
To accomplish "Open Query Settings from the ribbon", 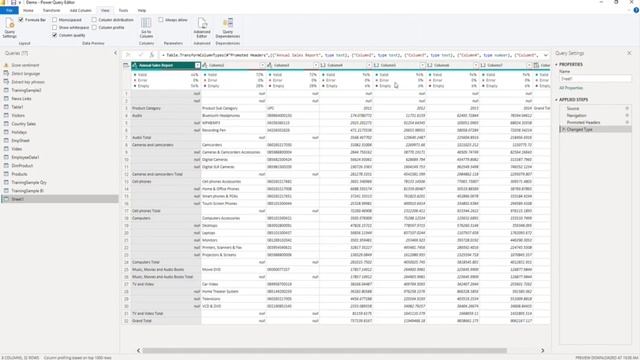I will point(9,28).
